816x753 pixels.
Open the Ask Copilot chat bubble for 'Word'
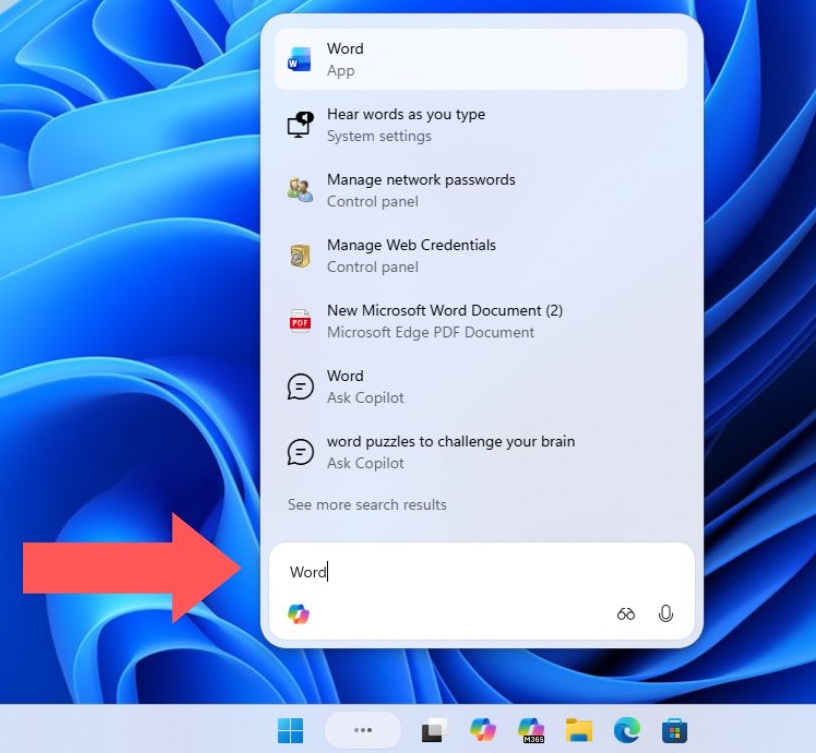click(x=298, y=386)
